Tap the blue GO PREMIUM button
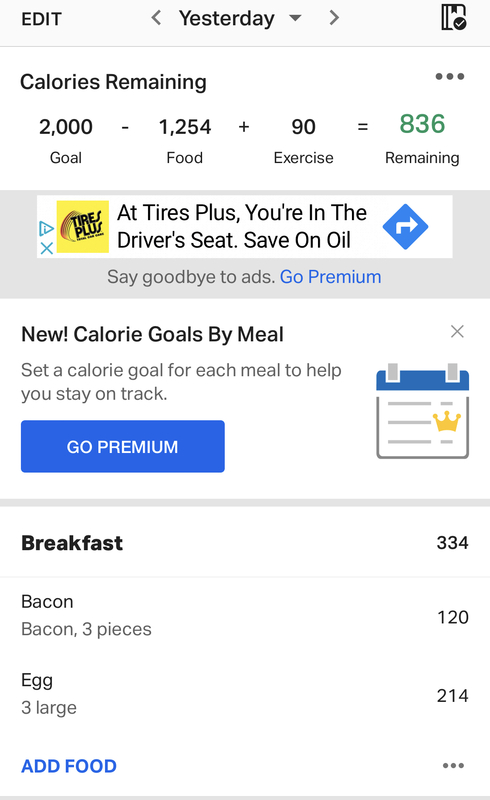Screen dimensions: 490x800 (x=122, y=446)
